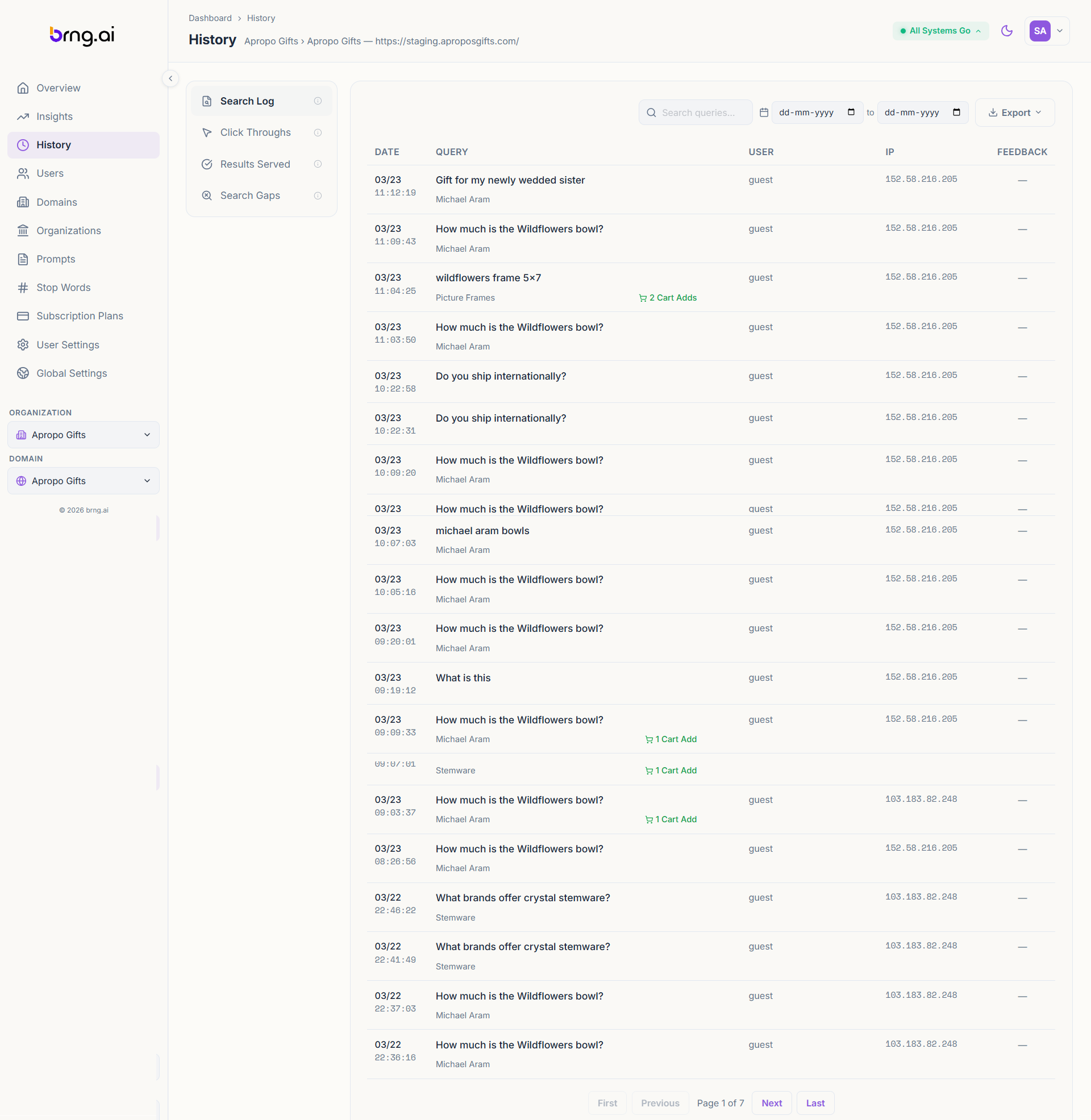
Task: Toggle dark mode with the moon icon
Action: [x=1006, y=31]
